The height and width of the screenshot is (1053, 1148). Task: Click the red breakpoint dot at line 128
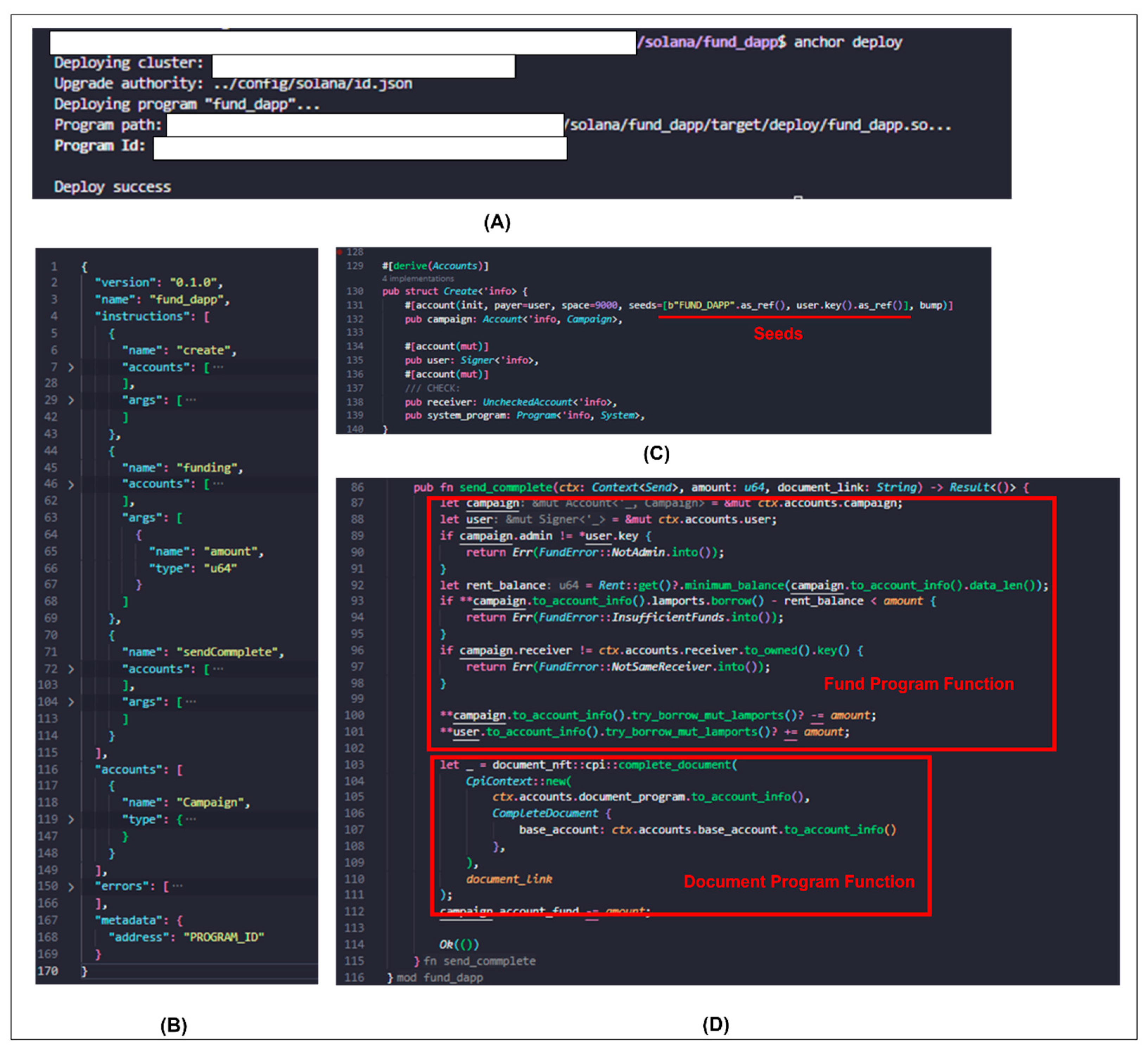(x=339, y=252)
